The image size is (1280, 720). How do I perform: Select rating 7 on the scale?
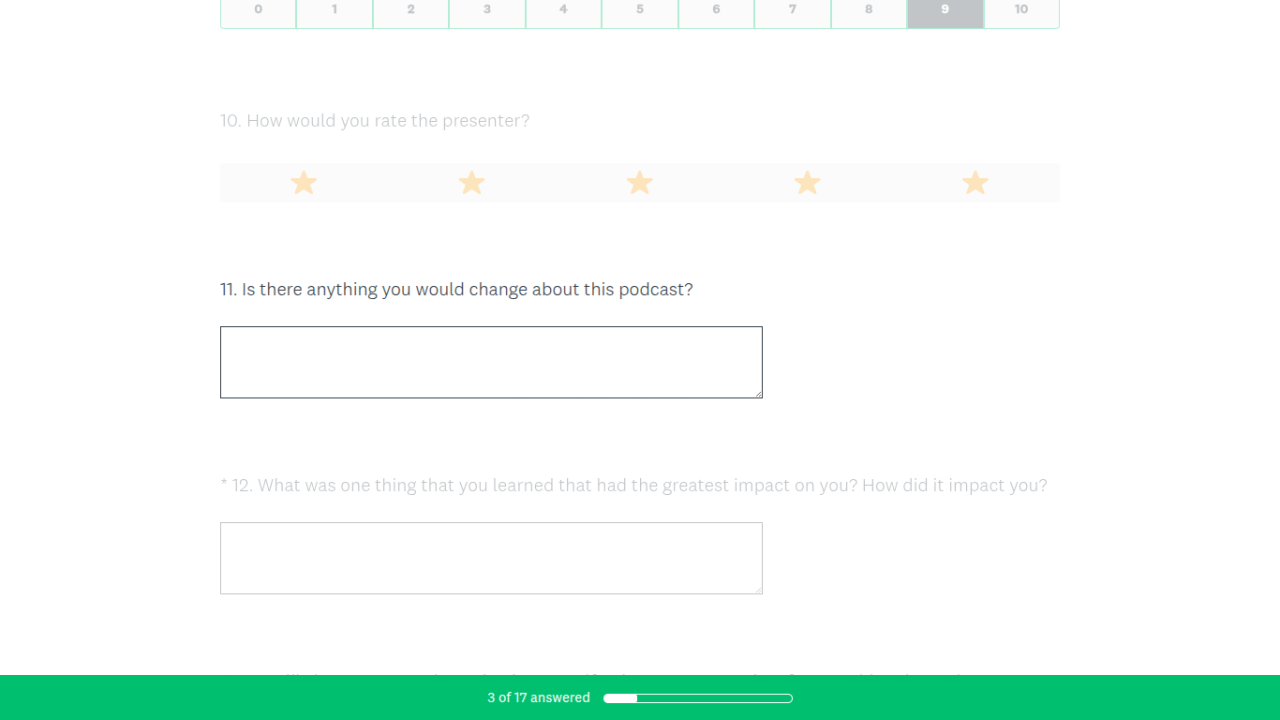[x=792, y=11]
